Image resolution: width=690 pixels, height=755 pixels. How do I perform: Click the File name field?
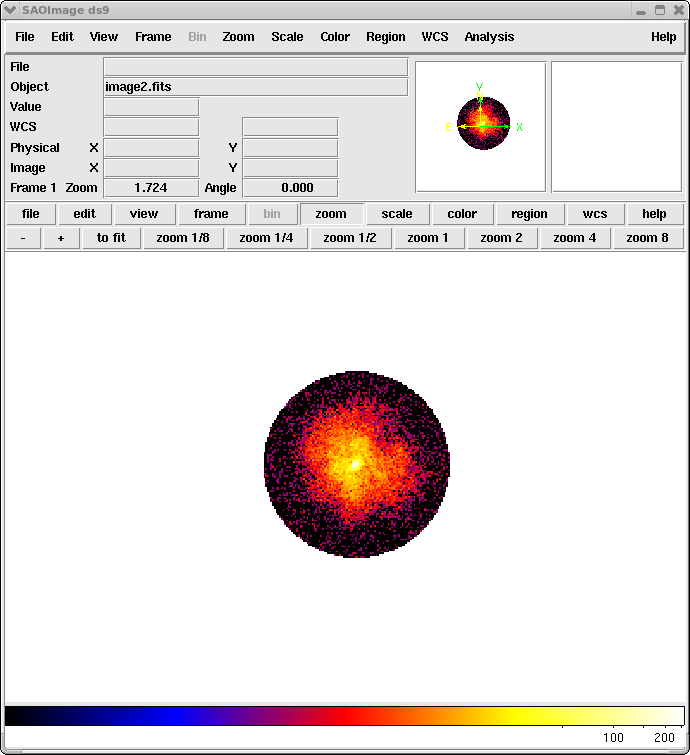coord(256,67)
